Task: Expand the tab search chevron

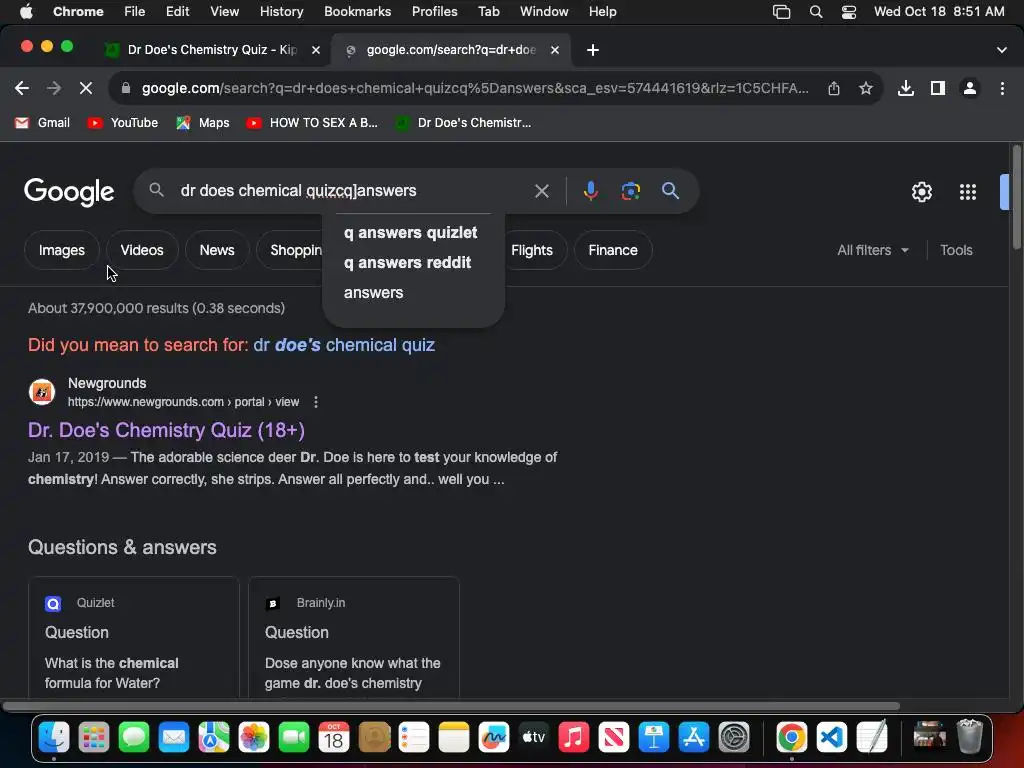Action: point(1002,50)
